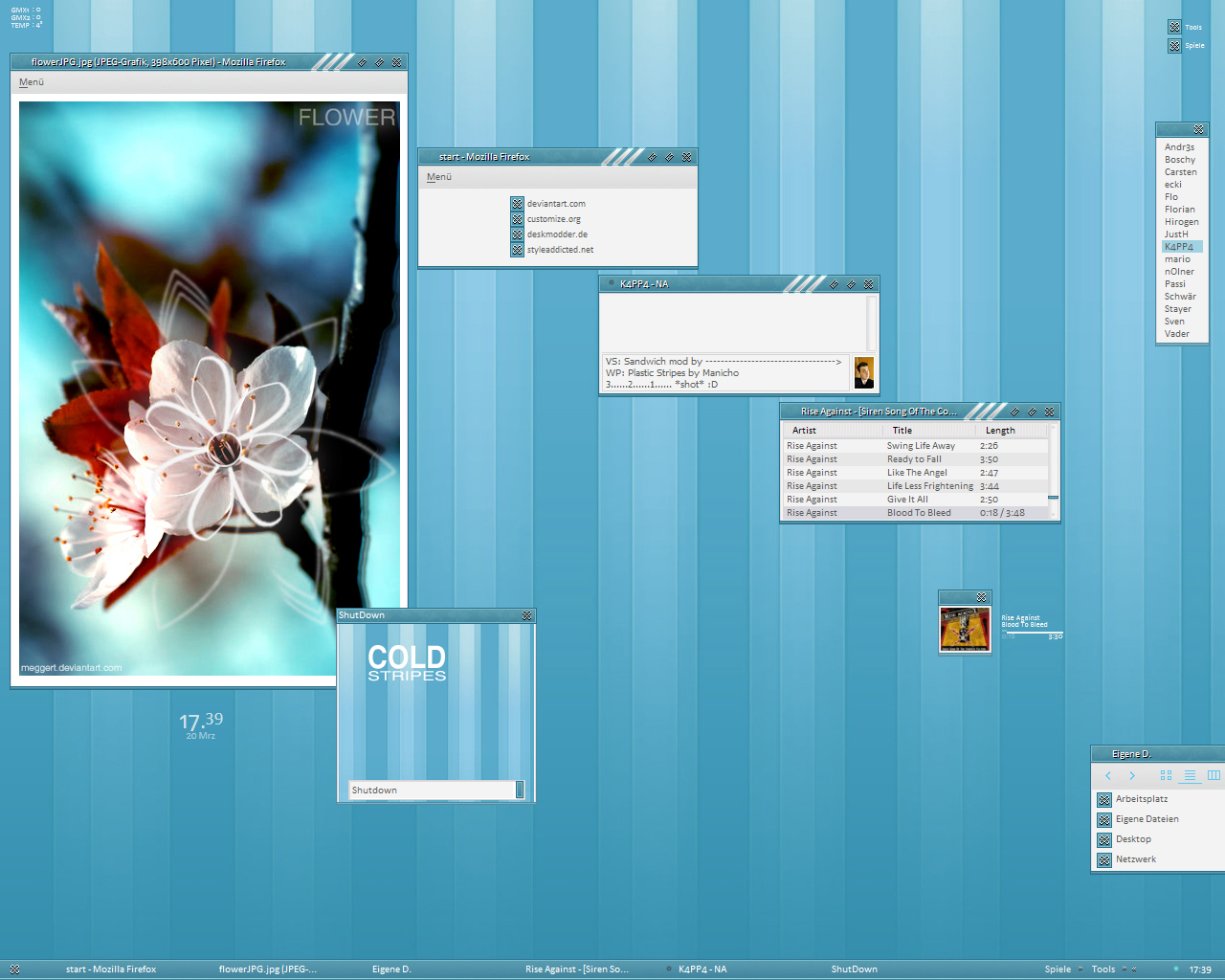Switch to start - Mozilla Firefox taskbar entry

[111, 969]
